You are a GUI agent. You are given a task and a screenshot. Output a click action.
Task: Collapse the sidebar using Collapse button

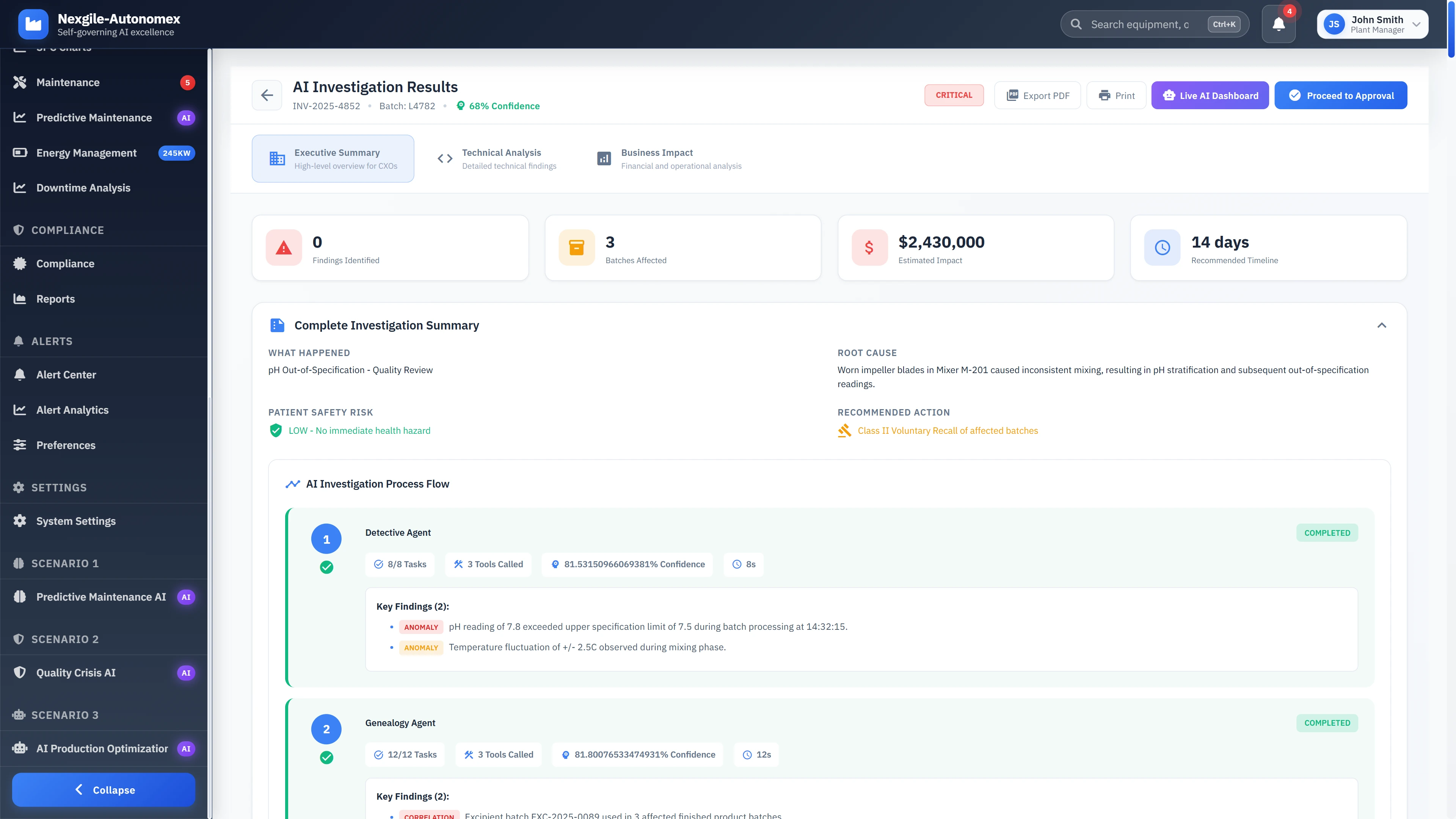click(104, 789)
